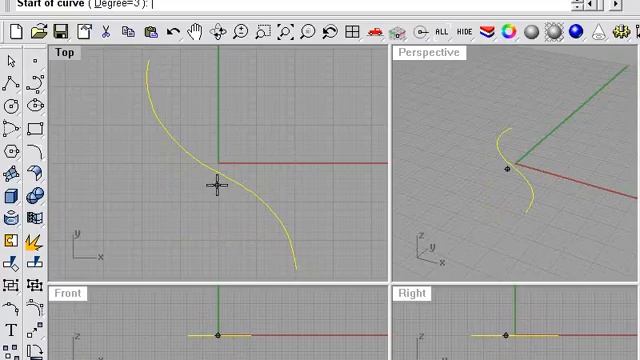Activate the Front viewport label
The height and width of the screenshot is (360, 640).
68,293
